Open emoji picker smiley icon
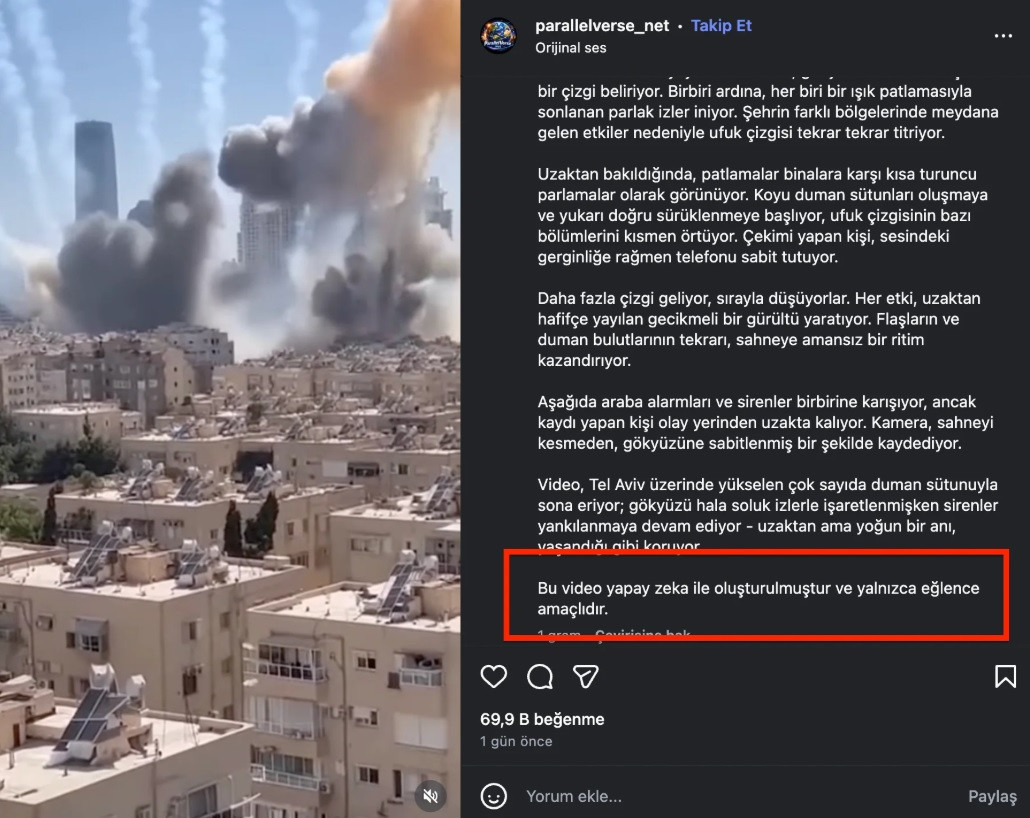 [x=494, y=796]
